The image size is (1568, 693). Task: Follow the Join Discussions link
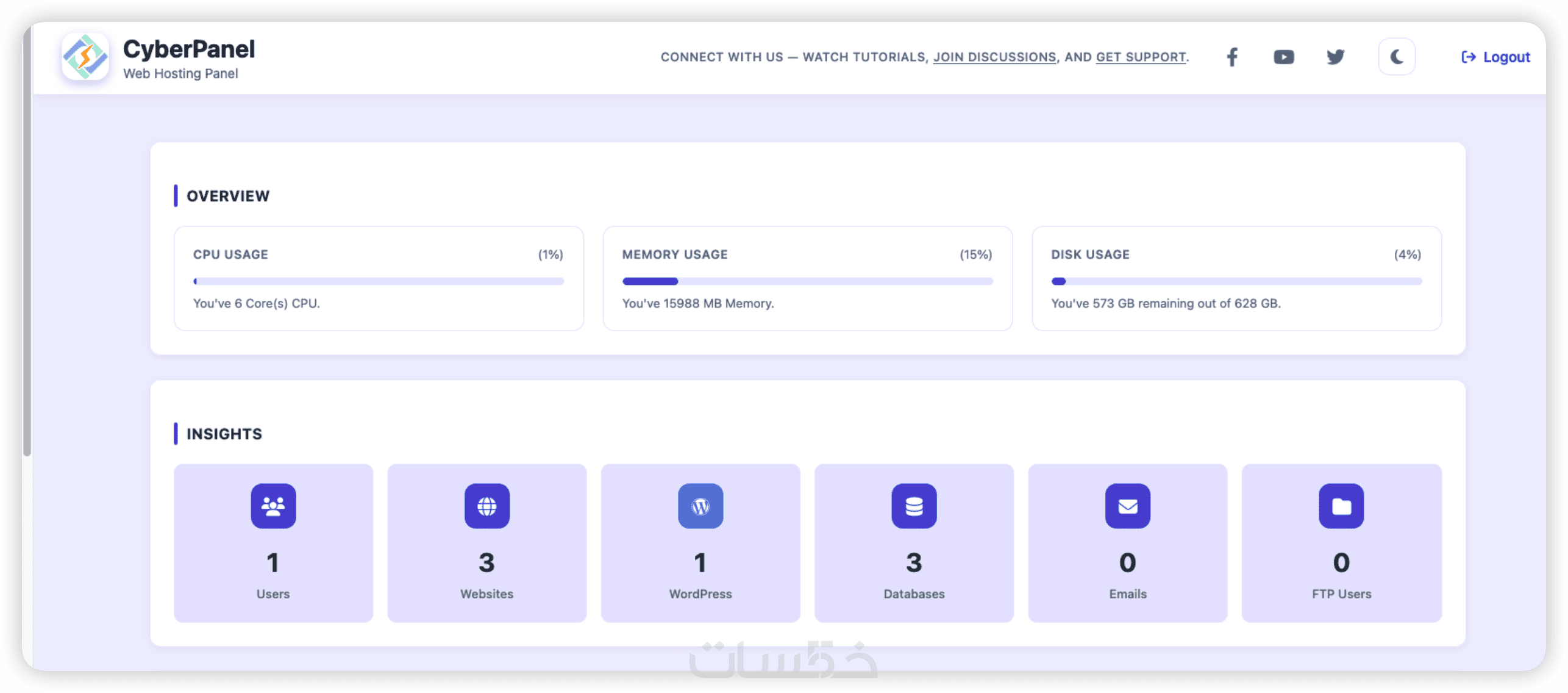[x=994, y=57]
